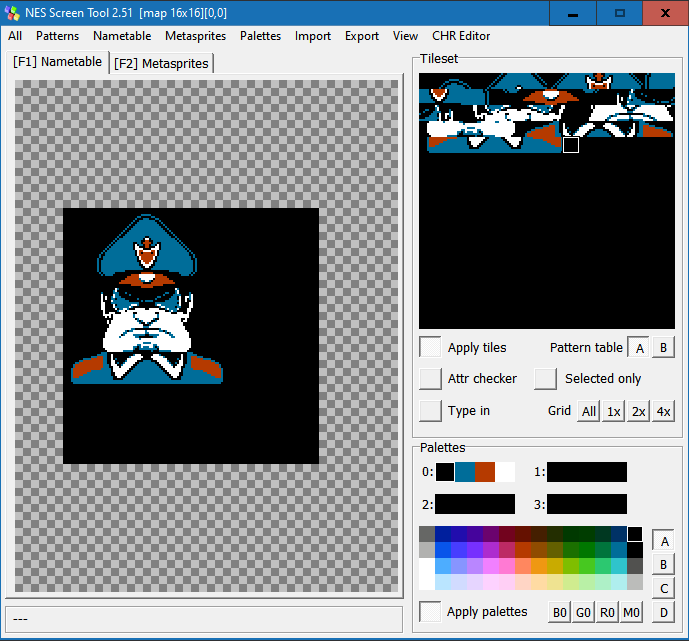
Task: Select palette set D button
Action: [664, 612]
